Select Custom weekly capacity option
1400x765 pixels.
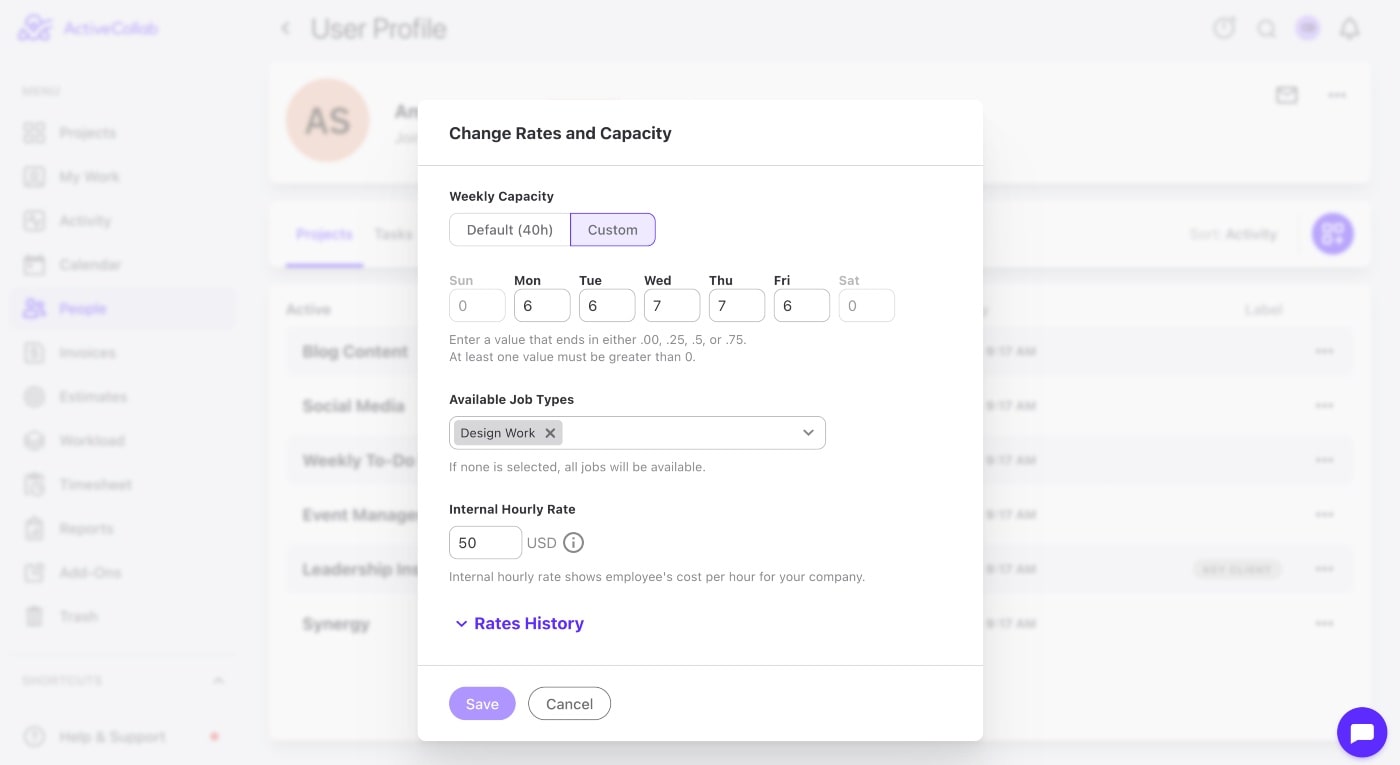click(612, 230)
